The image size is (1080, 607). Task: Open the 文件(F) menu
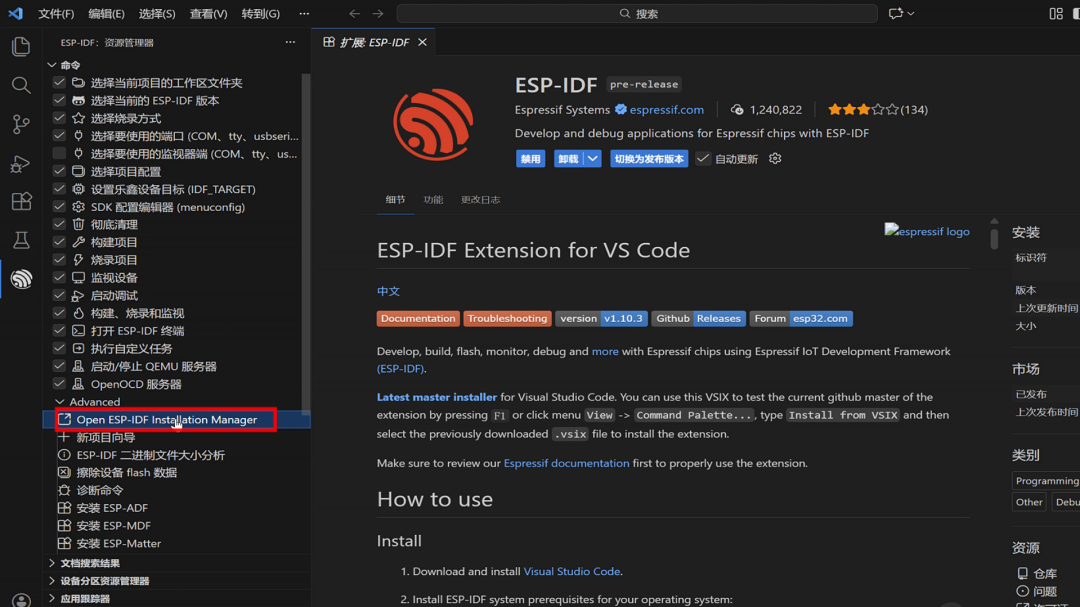[x=56, y=14]
